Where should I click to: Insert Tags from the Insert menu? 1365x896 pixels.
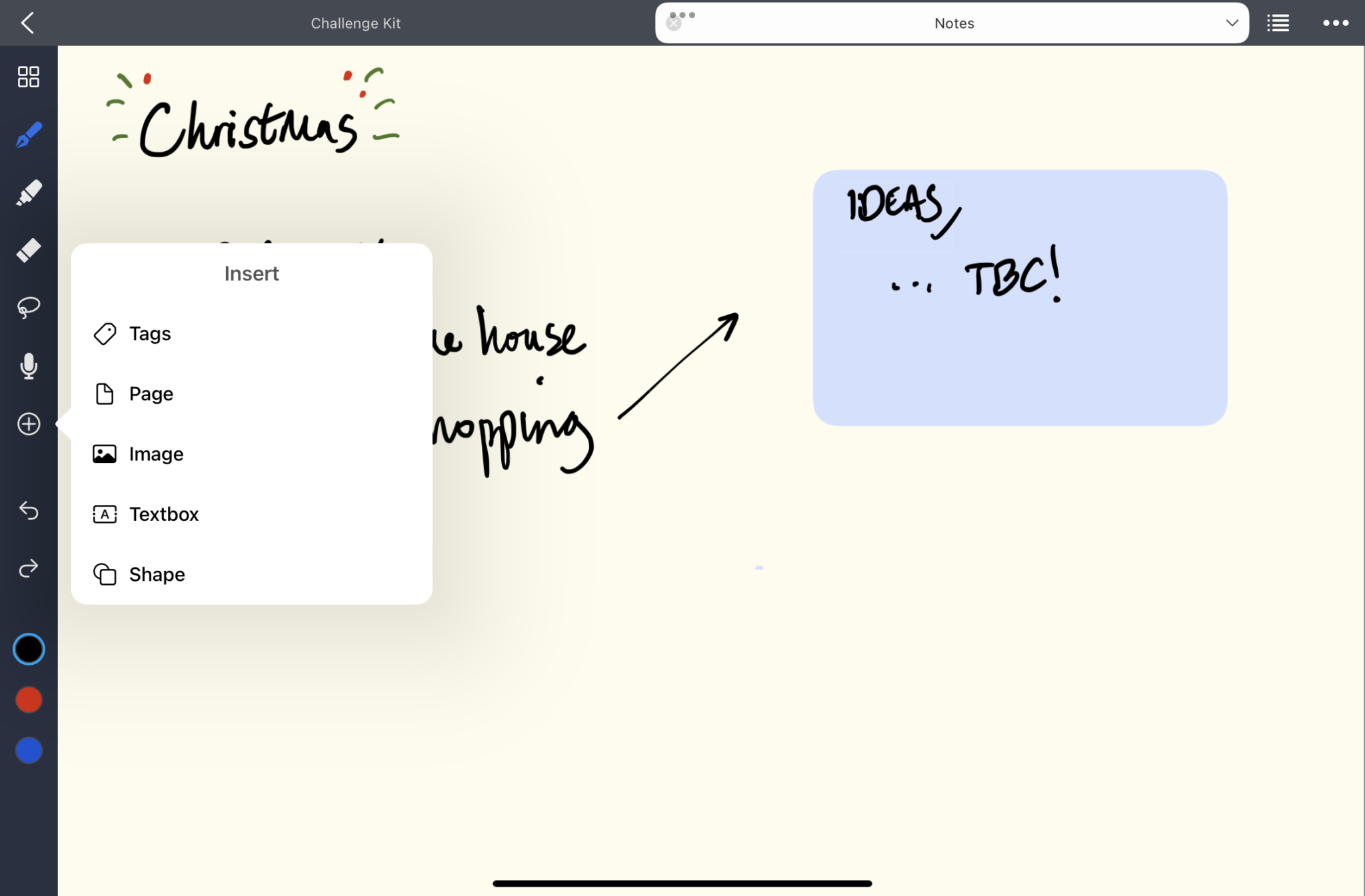[149, 334]
